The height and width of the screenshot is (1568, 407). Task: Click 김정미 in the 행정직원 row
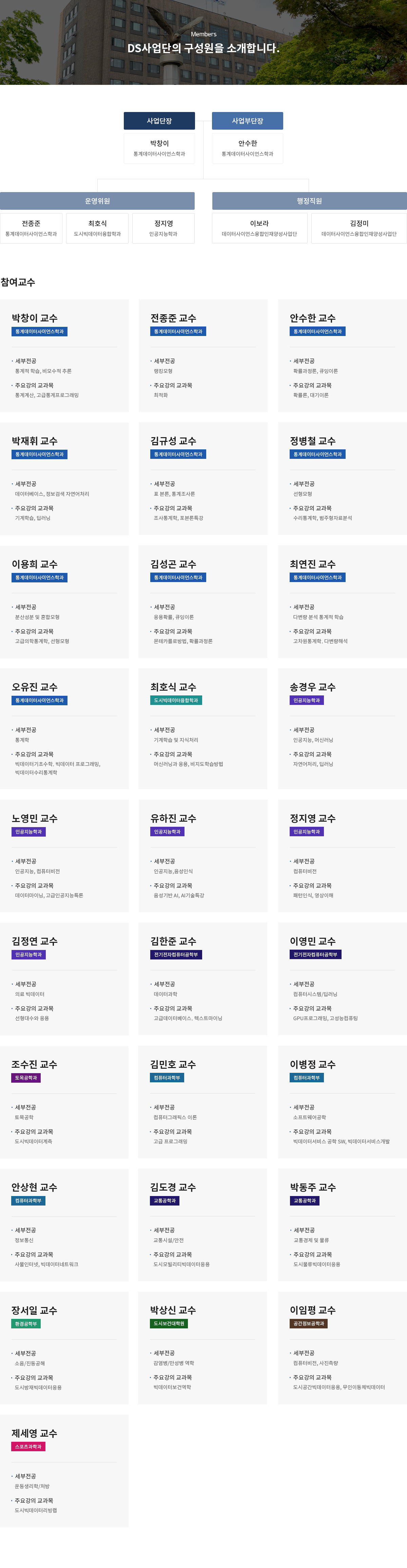(359, 223)
